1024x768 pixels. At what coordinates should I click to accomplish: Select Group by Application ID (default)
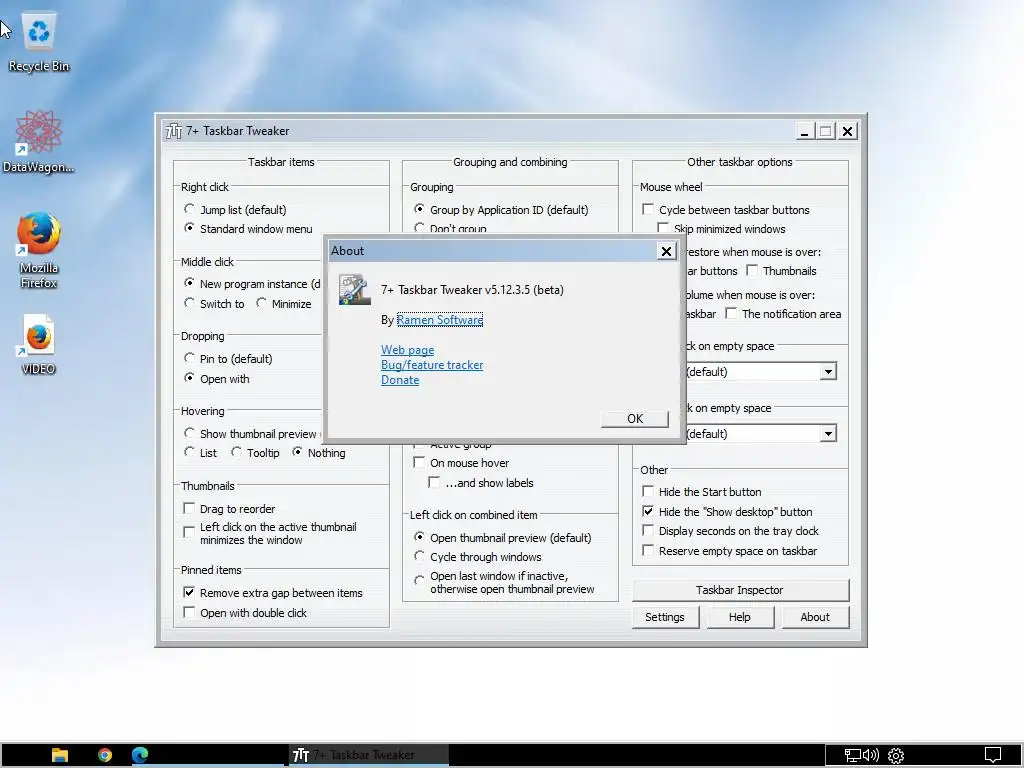coord(419,209)
